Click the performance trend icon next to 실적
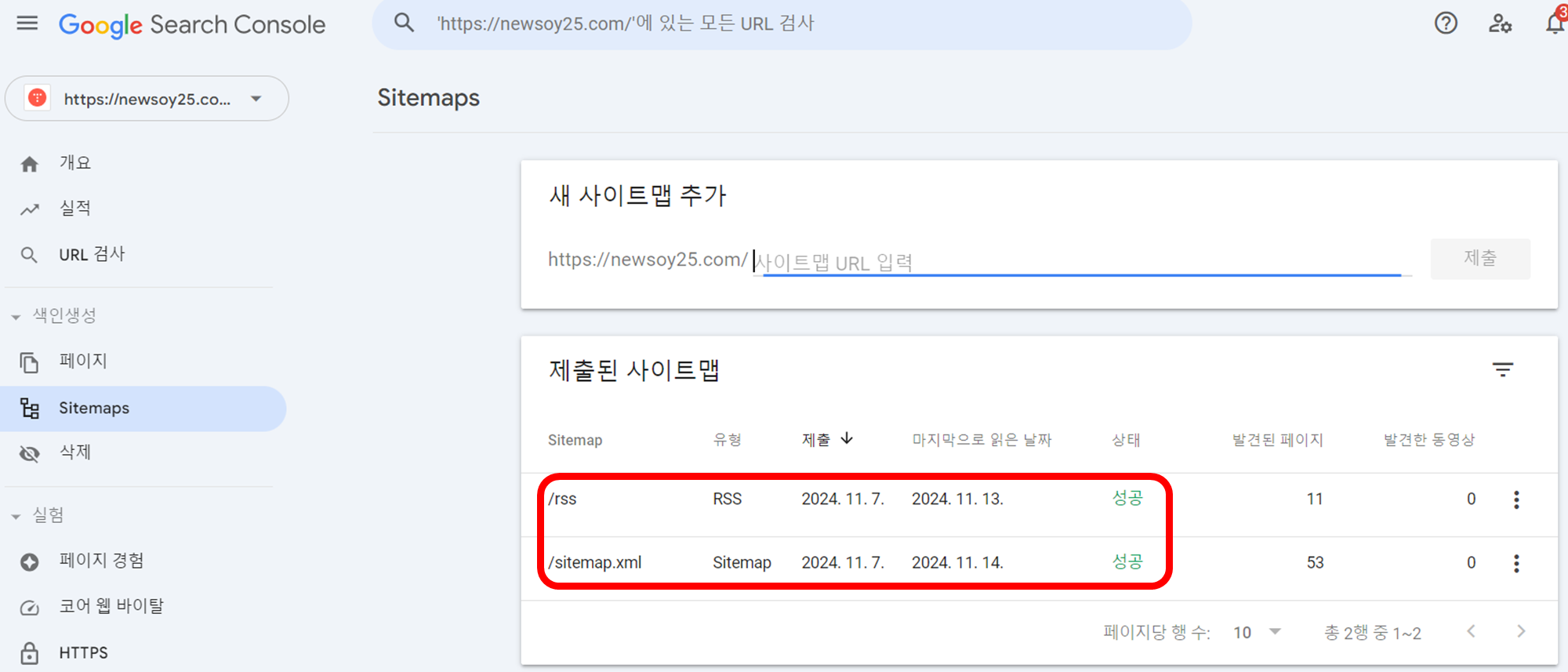Screen dimensions: 1568x672 point(30,209)
